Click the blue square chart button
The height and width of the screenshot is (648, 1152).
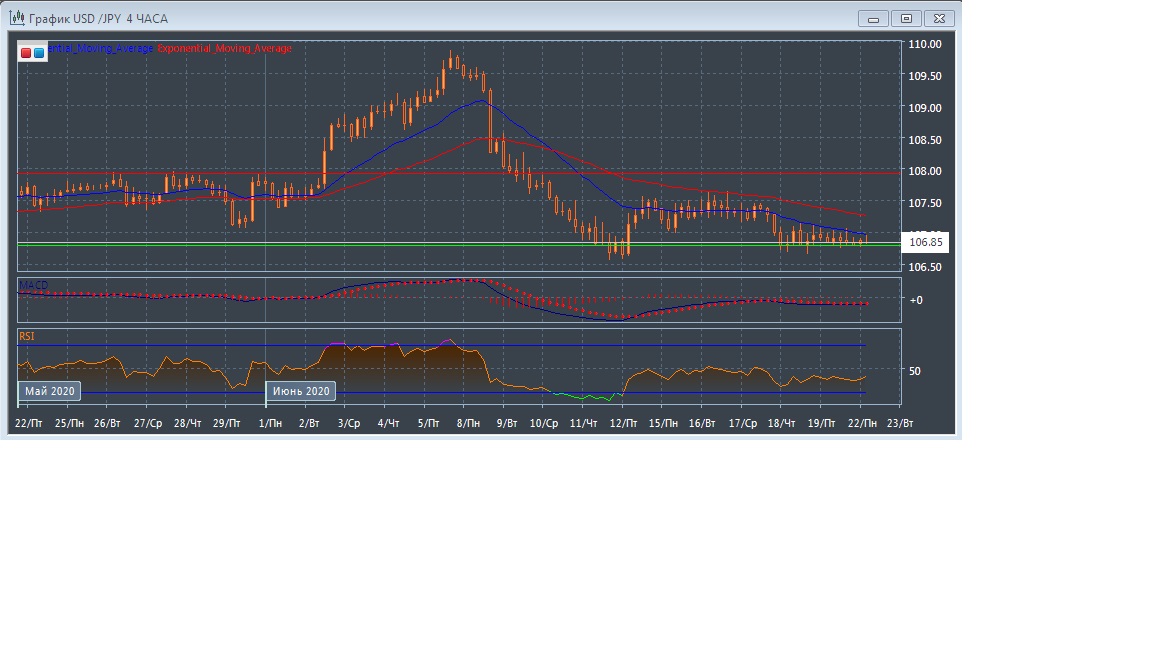(38, 52)
